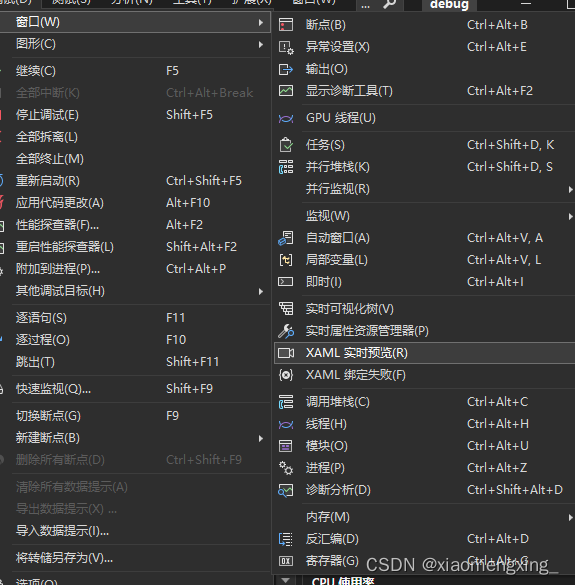Click the 寄存器(G) registers icon

coord(286,561)
